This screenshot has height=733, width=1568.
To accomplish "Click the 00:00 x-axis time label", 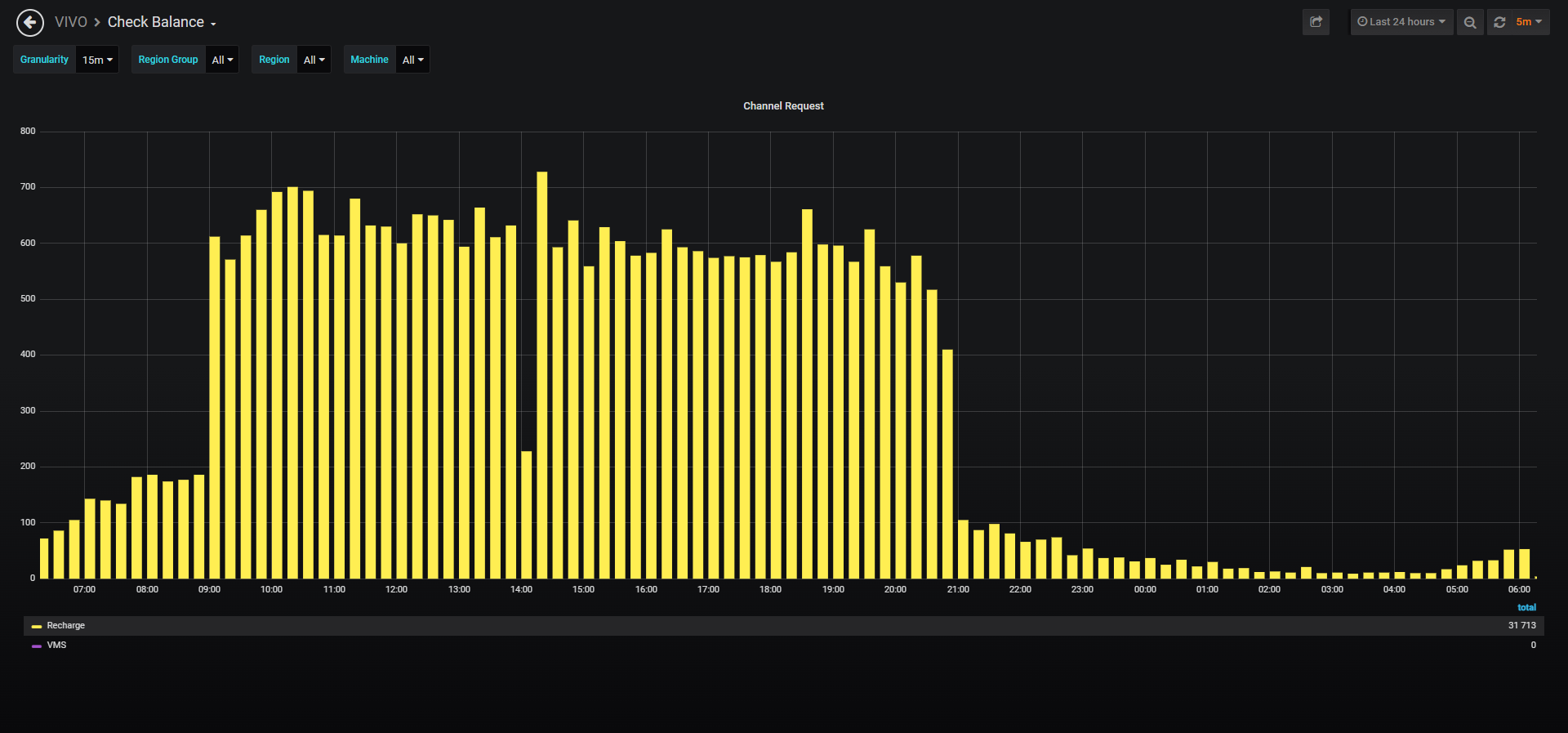I will pos(1145,590).
